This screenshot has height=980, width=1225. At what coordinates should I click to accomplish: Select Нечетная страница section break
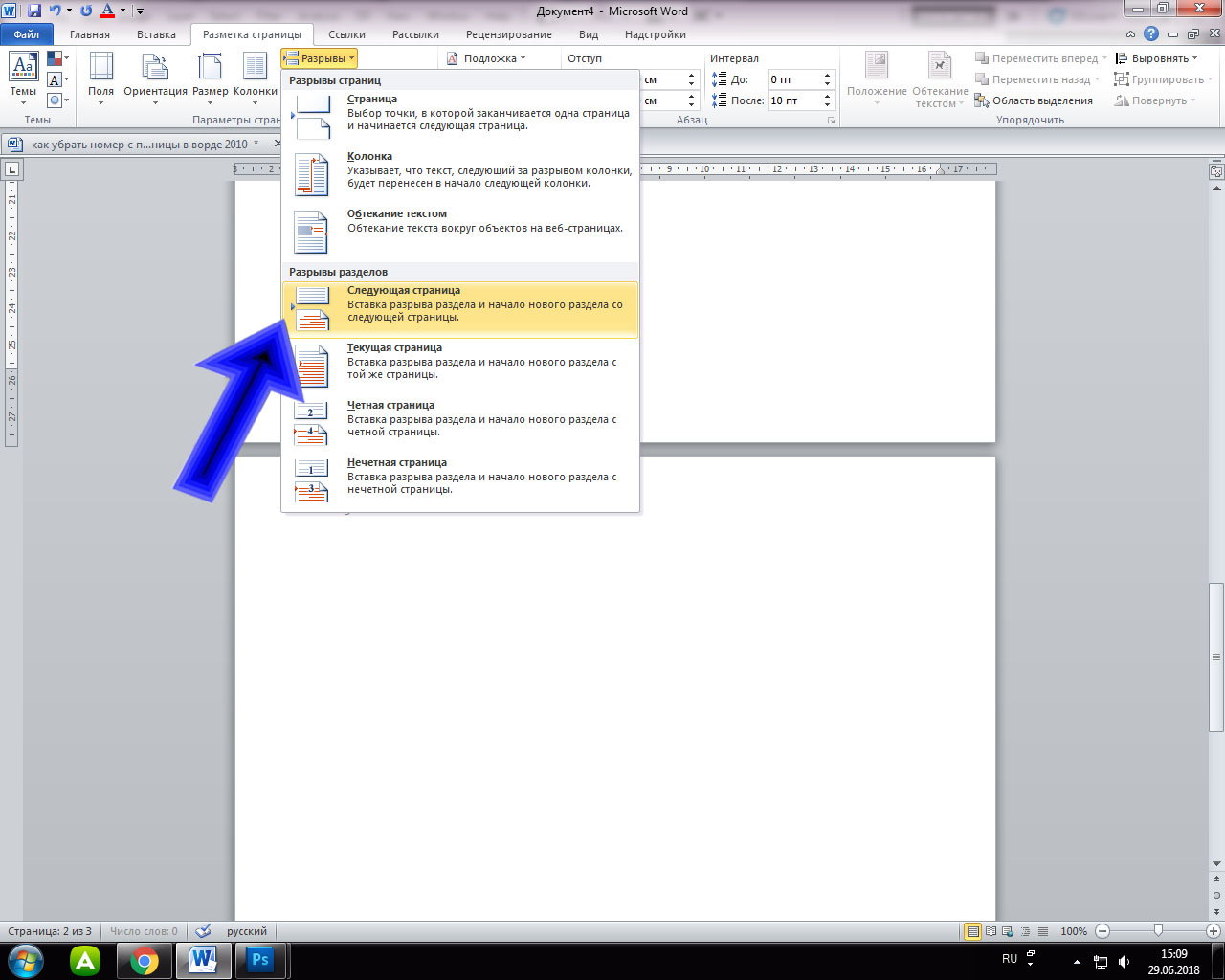coord(460,481)
